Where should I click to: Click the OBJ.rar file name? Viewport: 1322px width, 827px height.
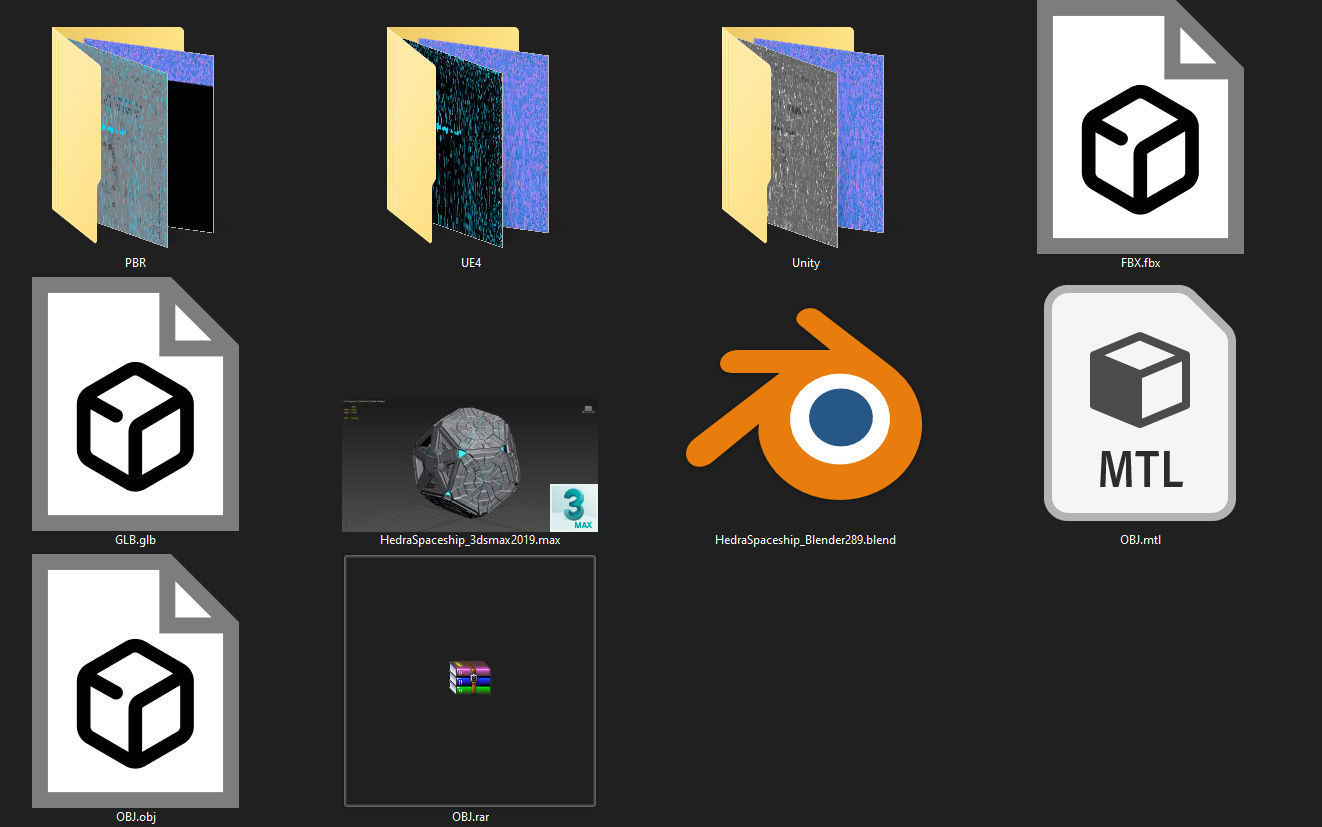click(x=470, y=817)
